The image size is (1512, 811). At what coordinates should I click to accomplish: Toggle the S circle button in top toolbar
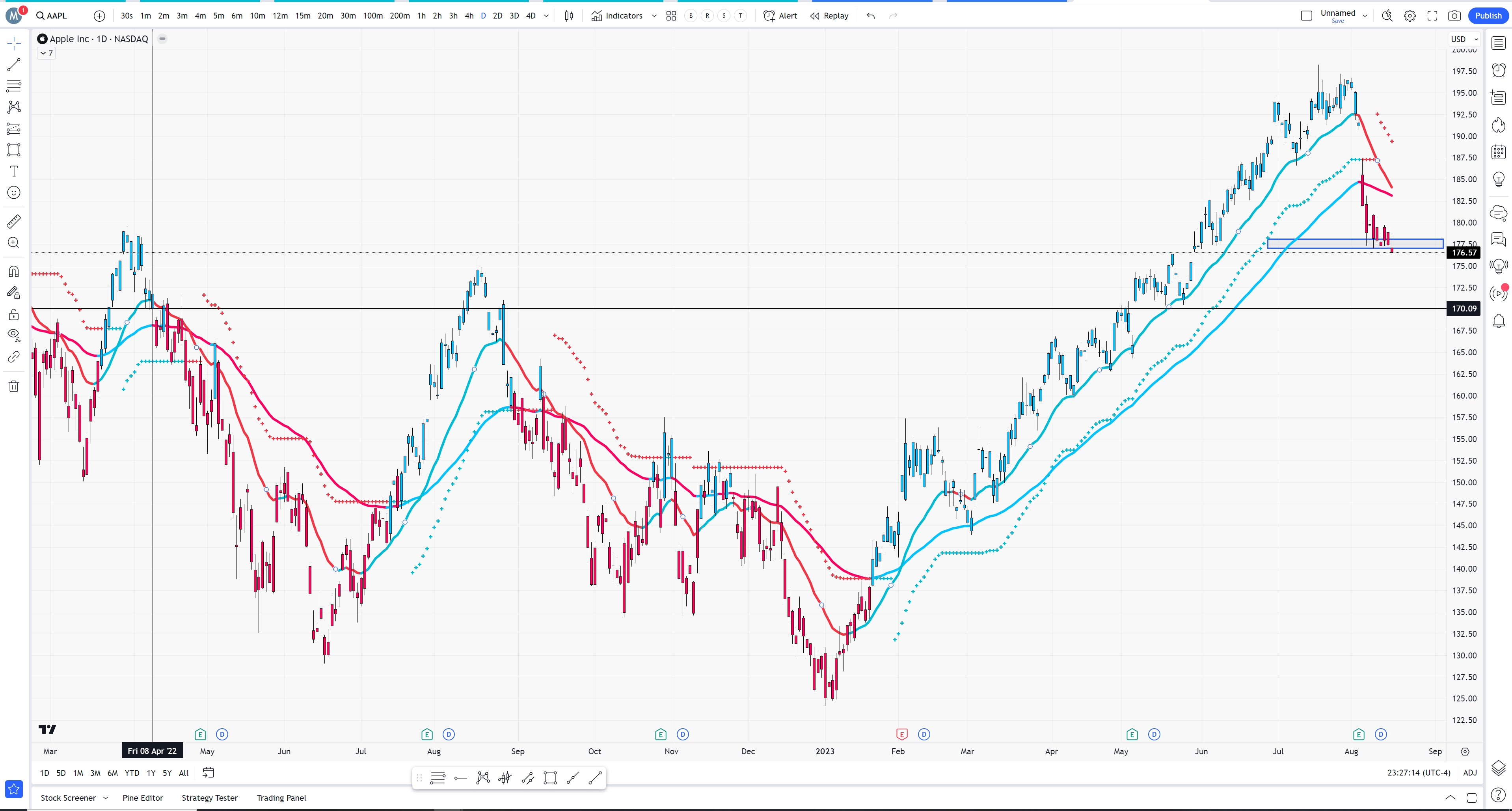[724, 16]
